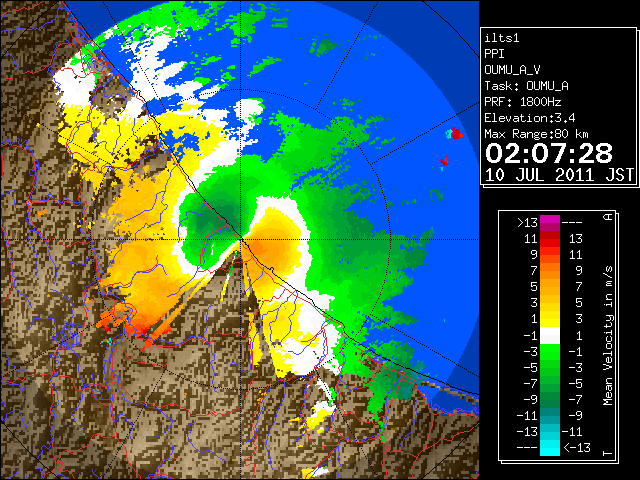Click the 'Mean Velocity in m/s' legend title

[608, 336]
